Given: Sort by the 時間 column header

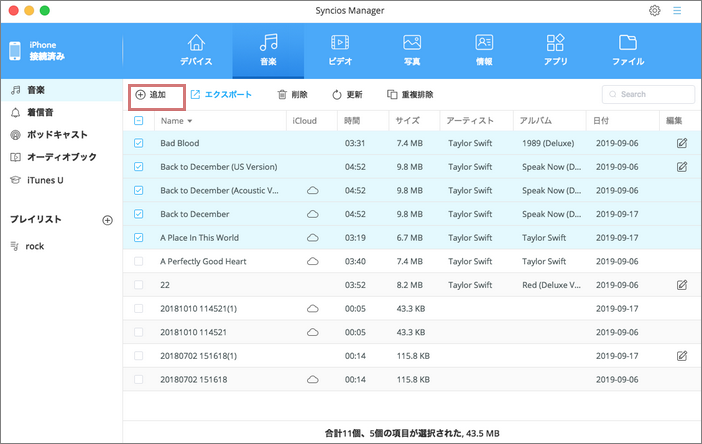Looking at the screenshot, I should pyautogui.click(x=352, y=121).
